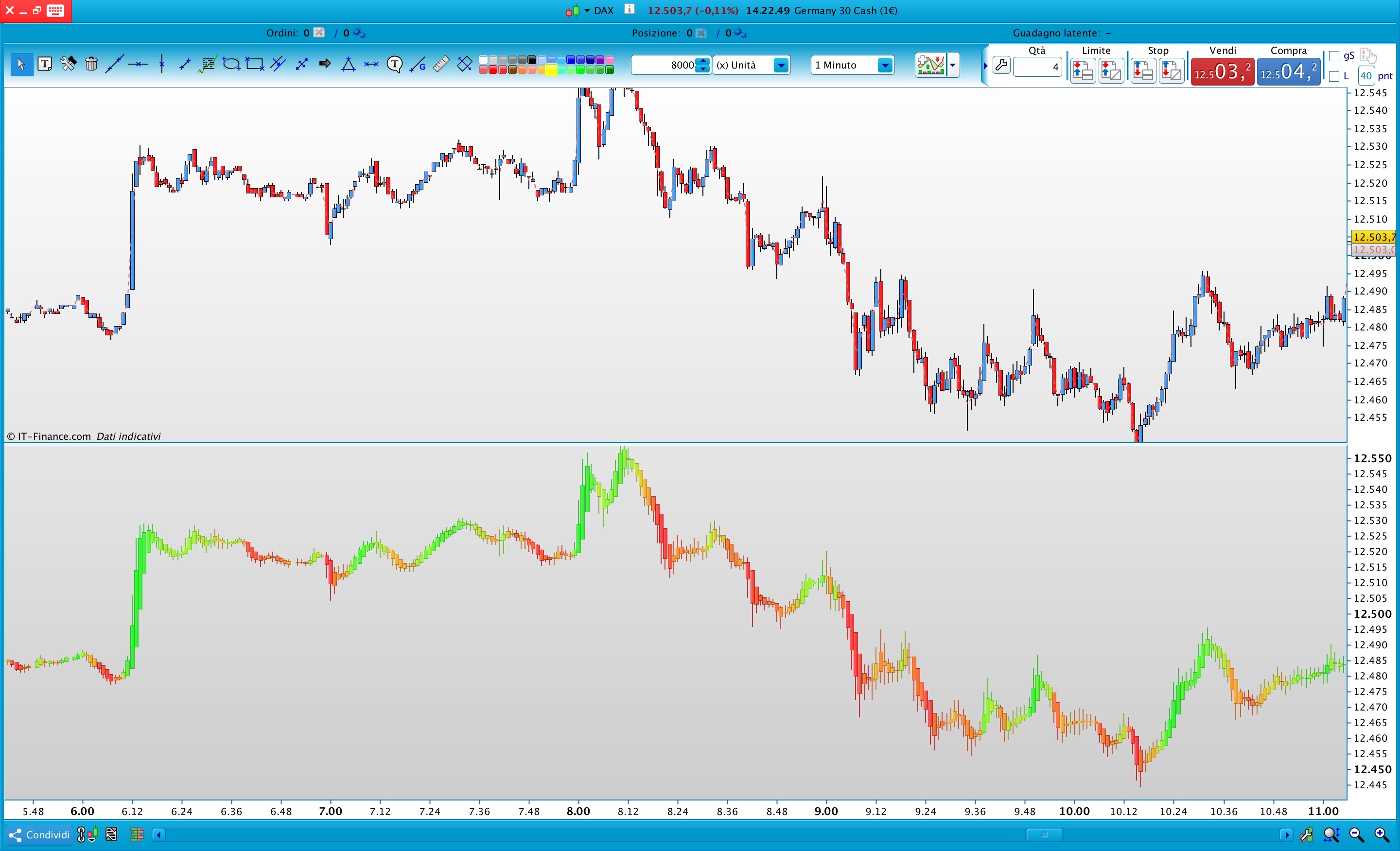Activate the horizontal line tool

138,64
